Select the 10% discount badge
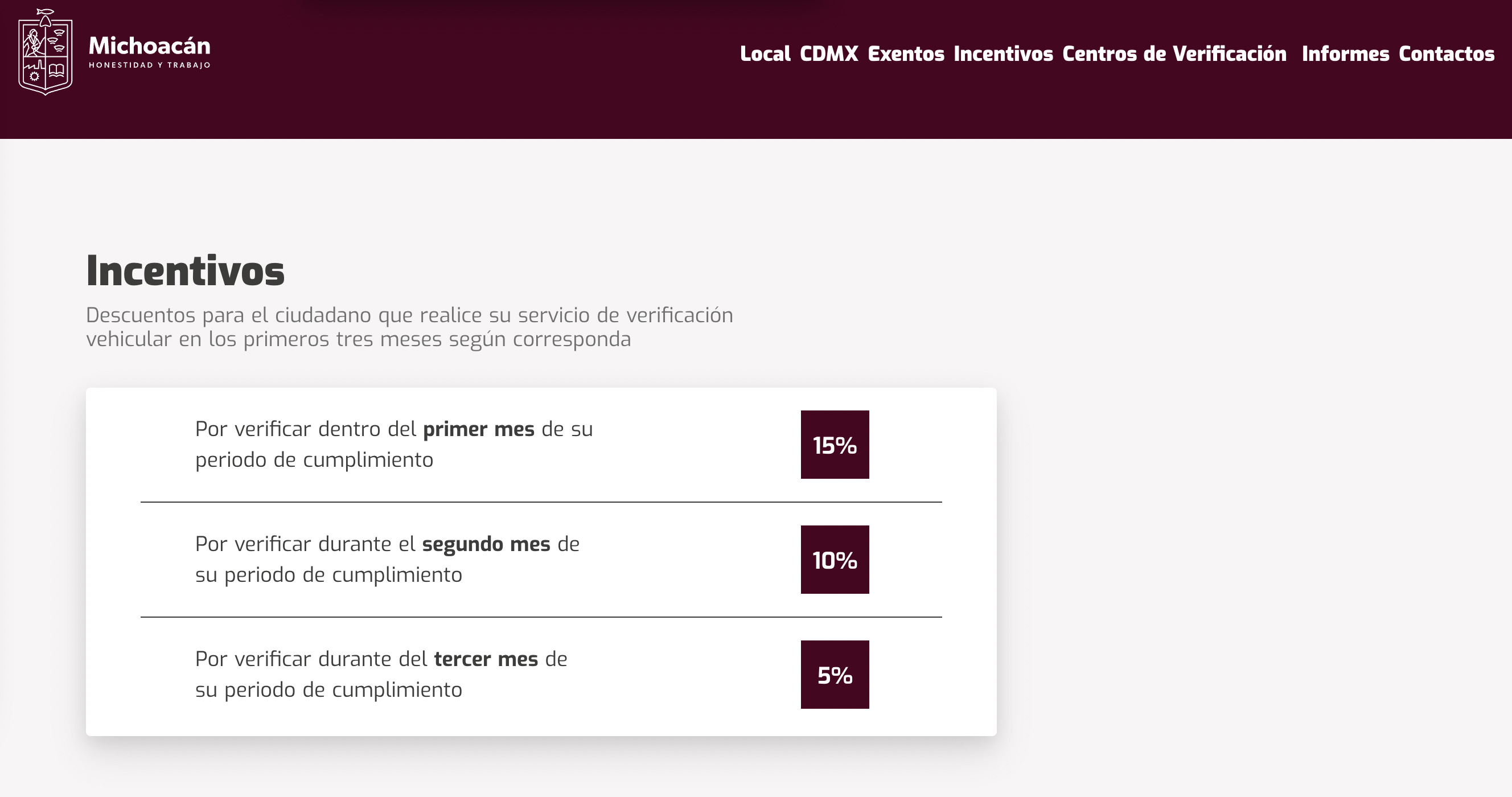This screenshot has height=797, width=1512. [x=835, y=560]
